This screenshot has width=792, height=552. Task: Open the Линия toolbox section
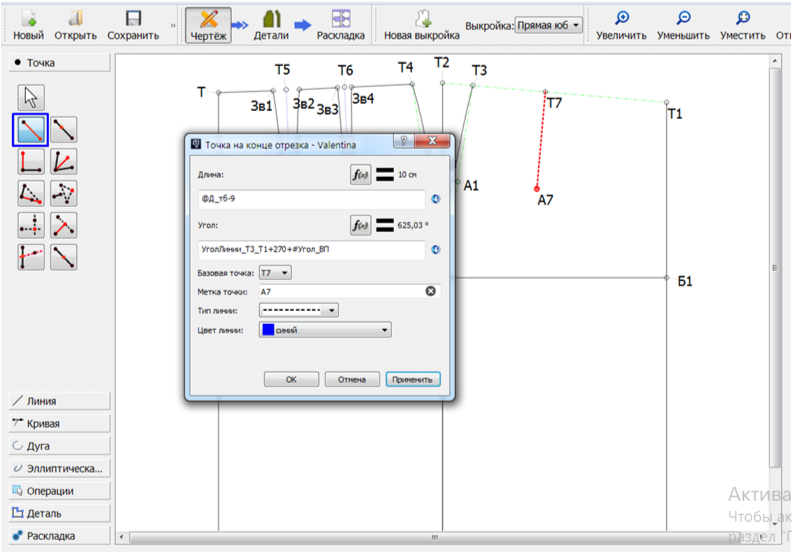(60, 401)
